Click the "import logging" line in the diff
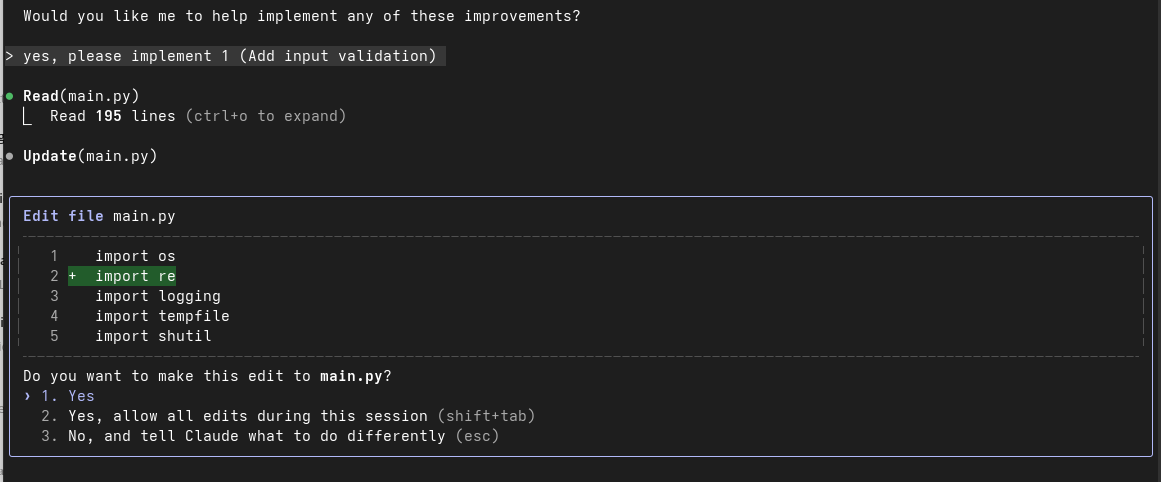Screen dimensions: 1161x482 pyautogui.click(x=158, y=296)
